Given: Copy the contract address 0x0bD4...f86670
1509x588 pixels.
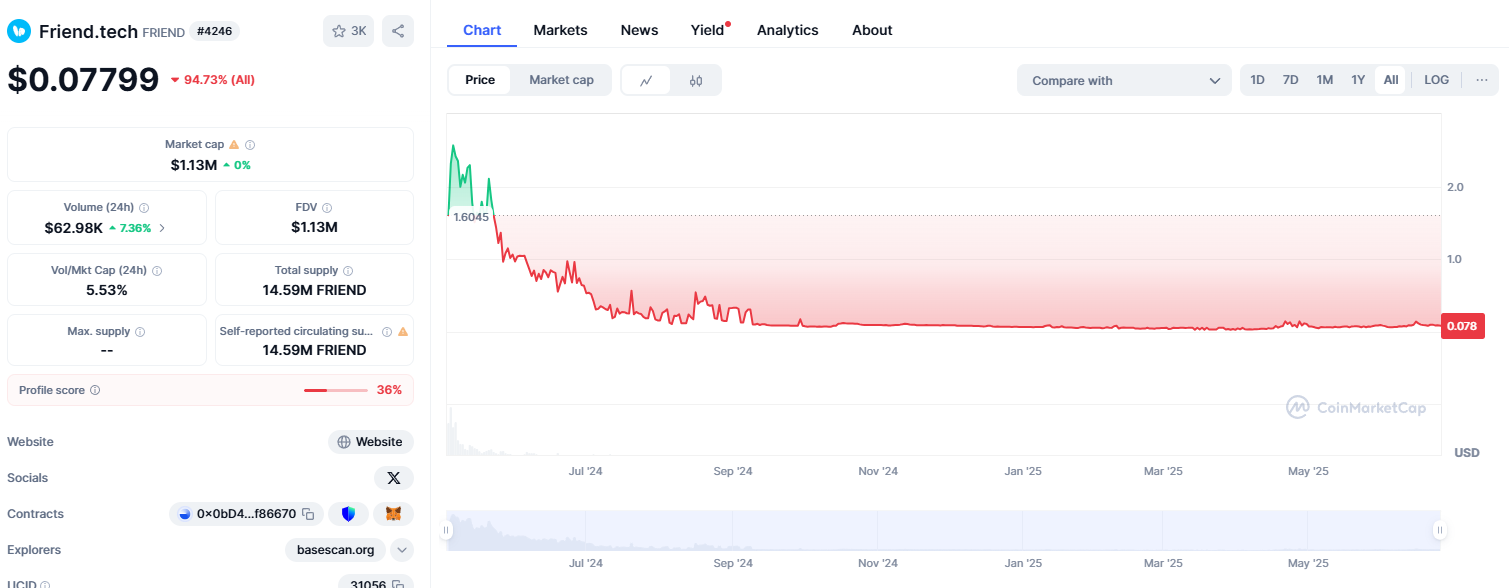Looking at the screenshot, I should click(x=308, y=514).
